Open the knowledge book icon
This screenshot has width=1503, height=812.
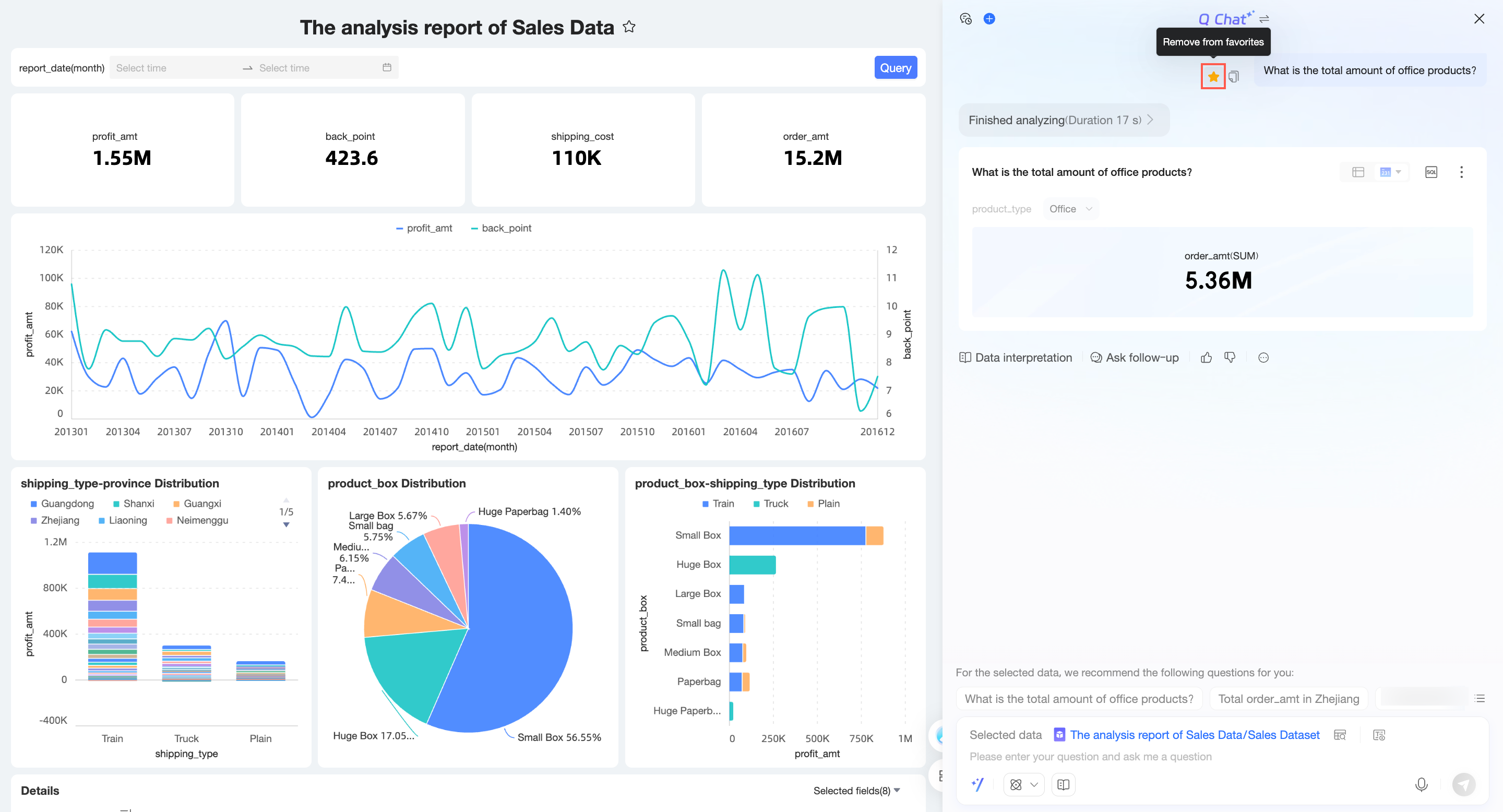pos(1063,784)
